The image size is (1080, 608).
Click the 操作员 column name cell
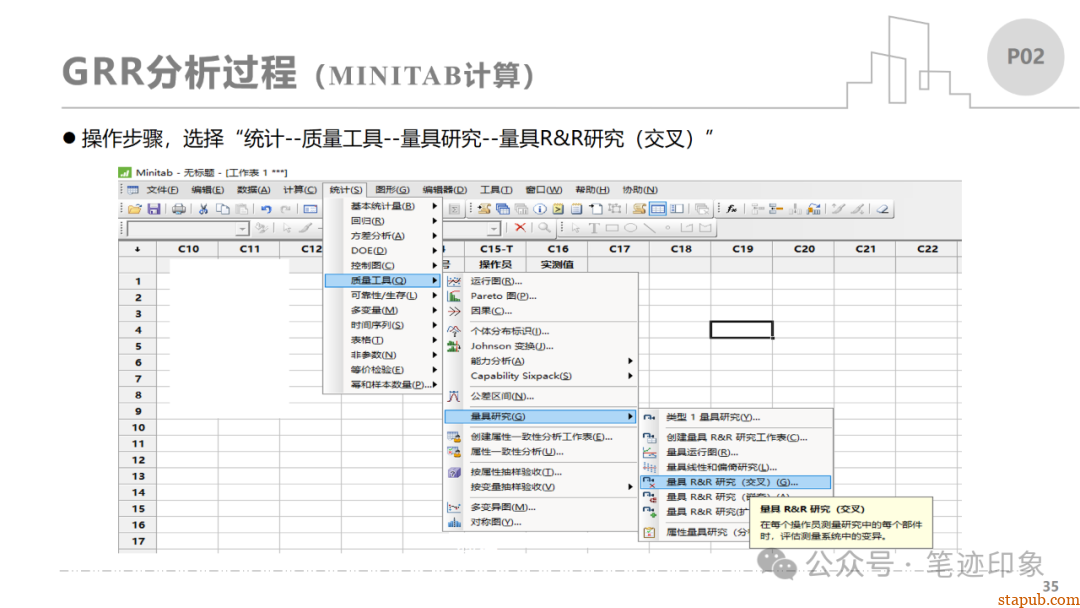(495, 264)
